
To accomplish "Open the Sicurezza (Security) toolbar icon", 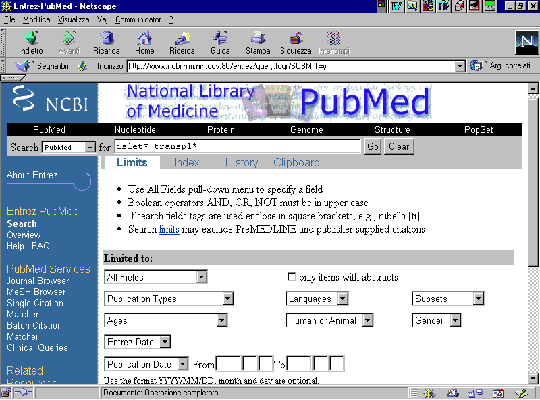I will pos(296,39).
